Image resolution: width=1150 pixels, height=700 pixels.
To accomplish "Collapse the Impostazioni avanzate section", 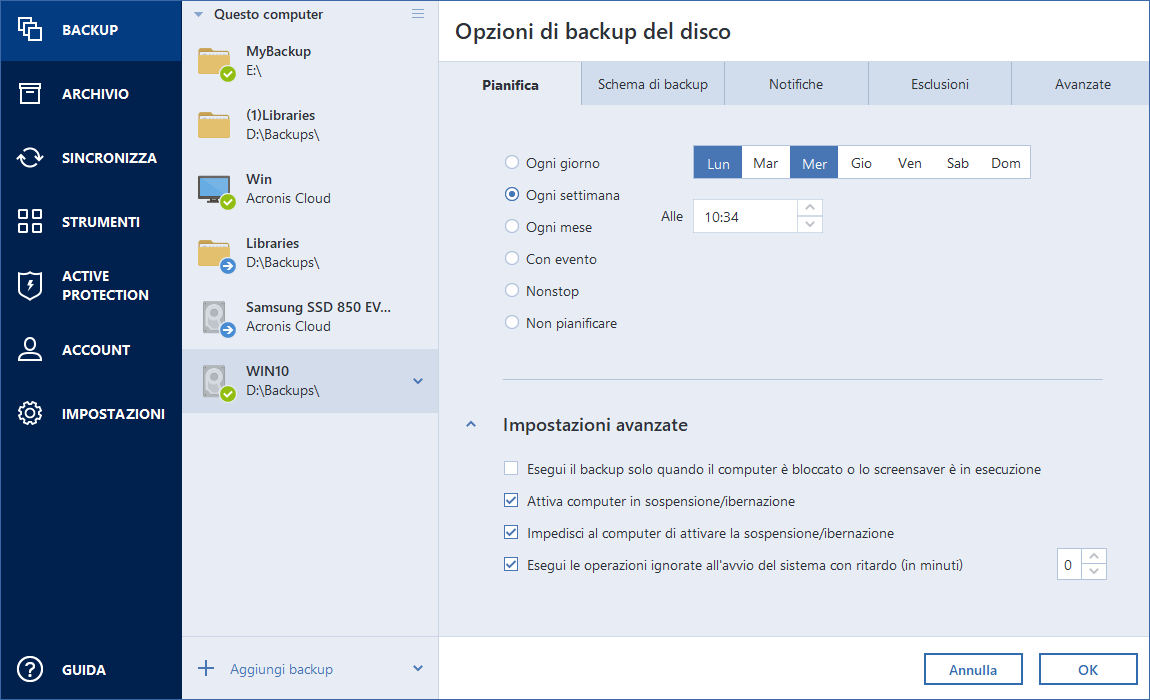I will pos(471,425).
